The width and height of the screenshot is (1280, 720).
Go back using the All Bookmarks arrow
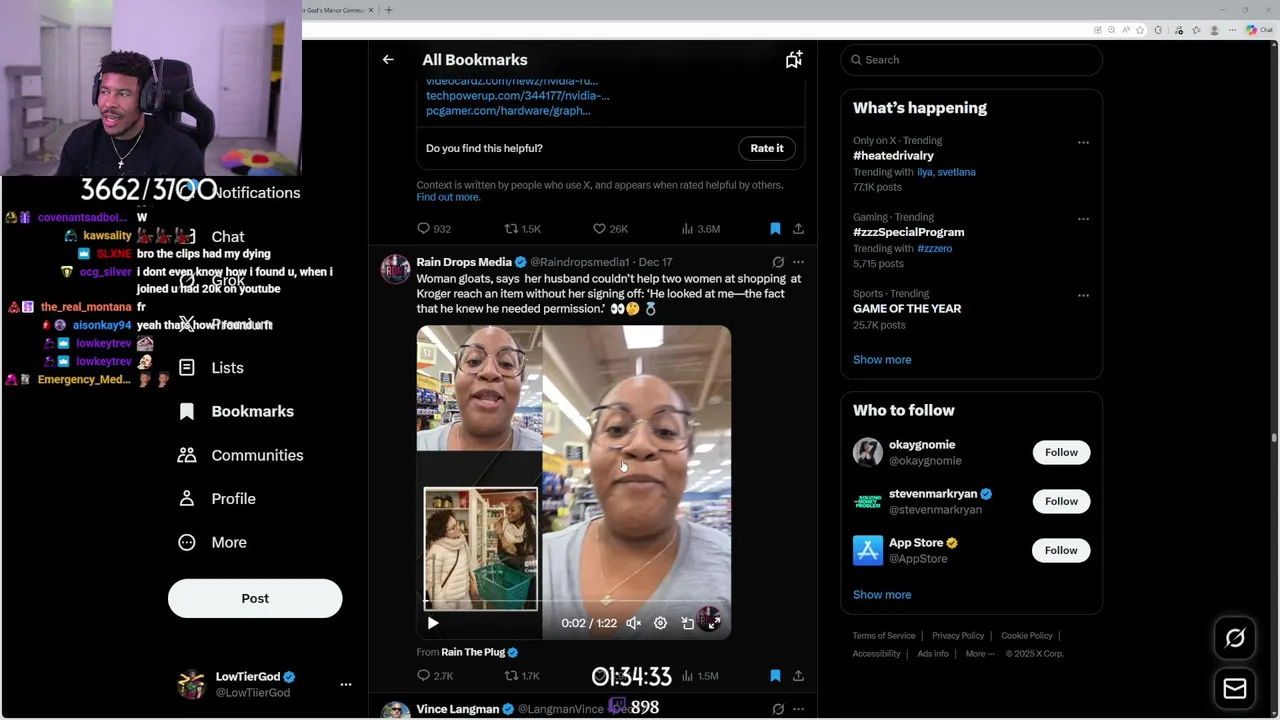[388, 60]
